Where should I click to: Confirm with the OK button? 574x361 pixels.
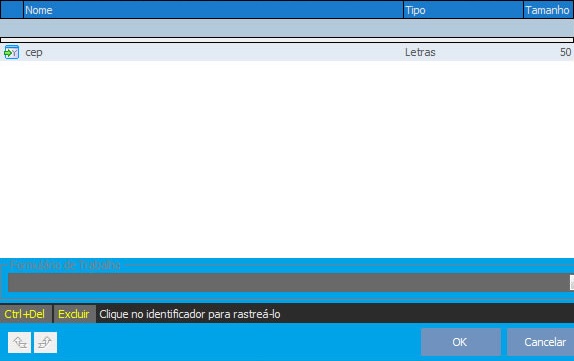(x=461, y=342)
